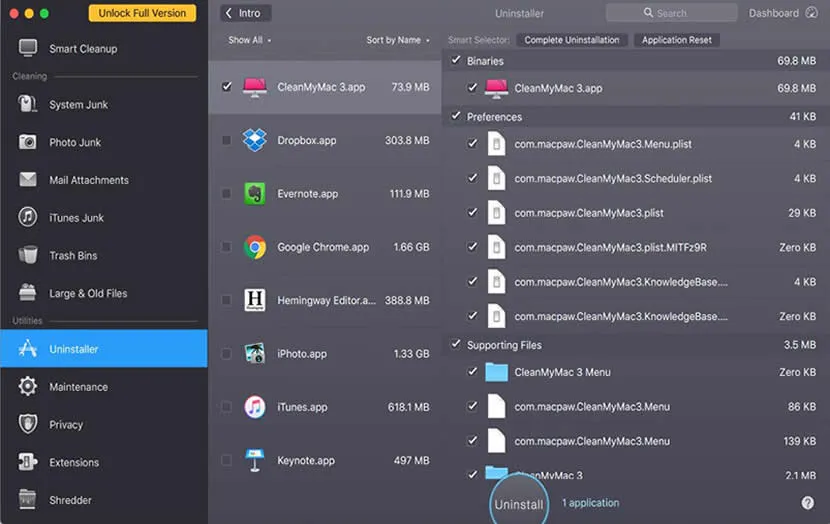The height and width of the screenshot is (524, 830).
Task: Check the Hemingway Editor checkbox
Action: point(226,300)
